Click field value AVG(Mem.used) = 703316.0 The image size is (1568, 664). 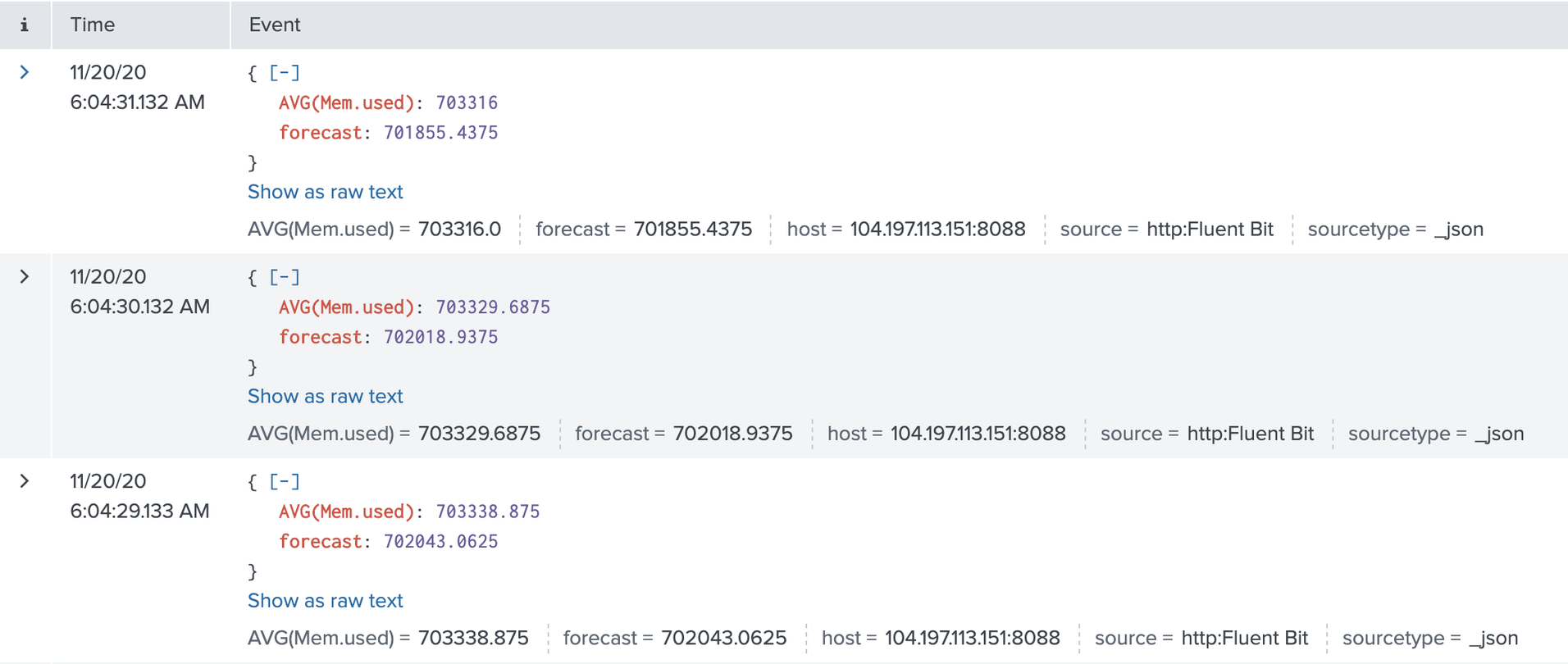click(x=459, y=230)
